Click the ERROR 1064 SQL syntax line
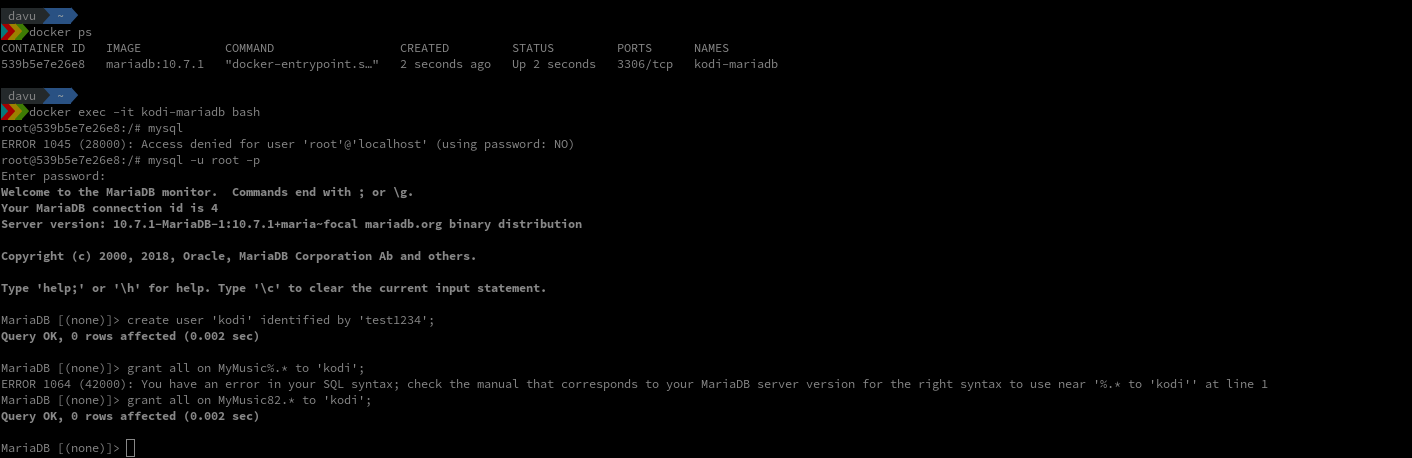The image size is (1412, 458). pyautogui.click(x=634, y=384)
